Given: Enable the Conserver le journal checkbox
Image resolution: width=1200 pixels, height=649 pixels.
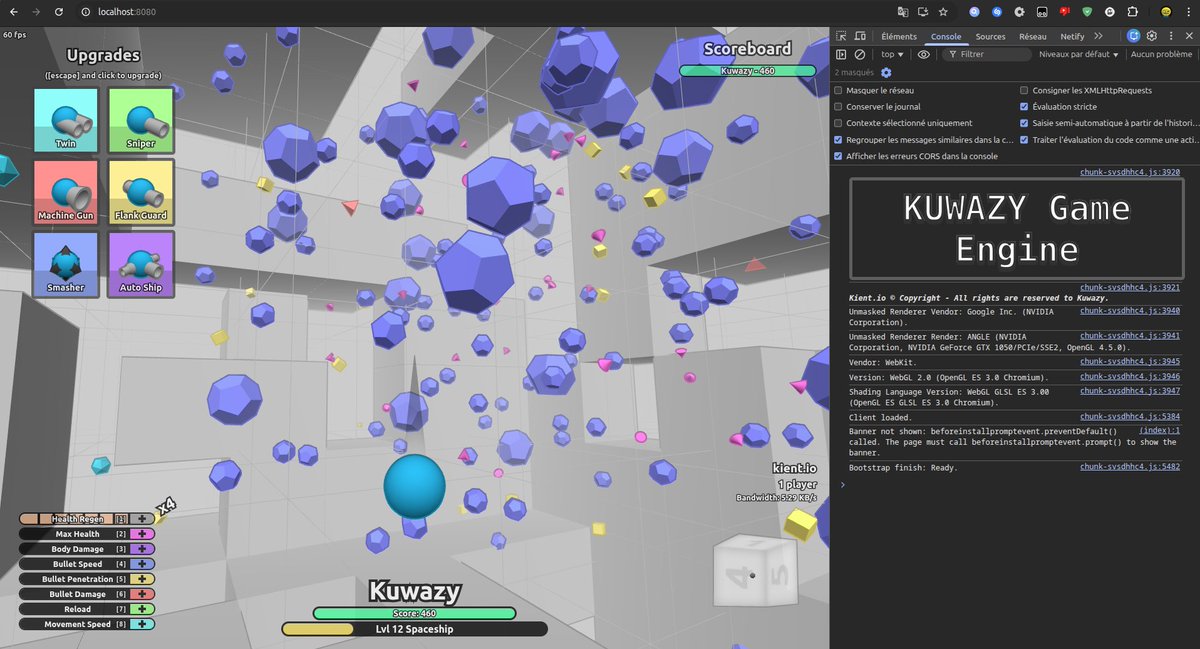Looking at the screenshot, I should (x=838, y=106).
